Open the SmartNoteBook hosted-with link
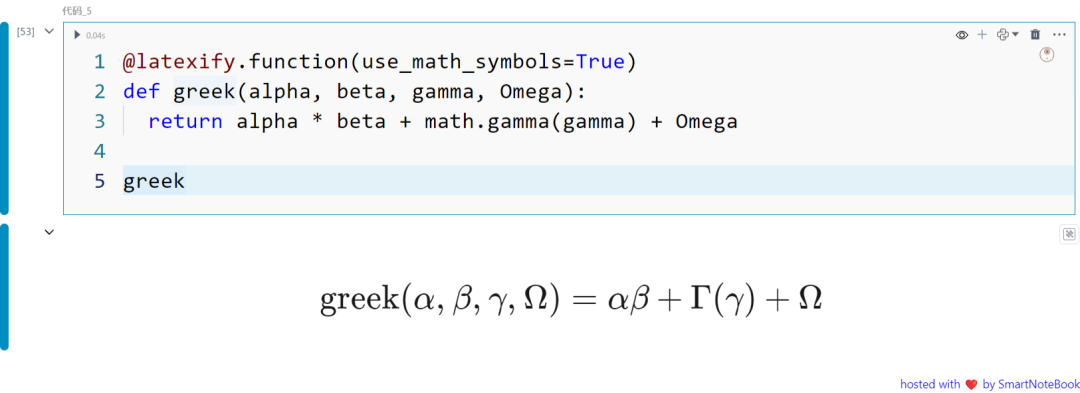The width and height of the screenshot is (1080, 393). (989, 383)
